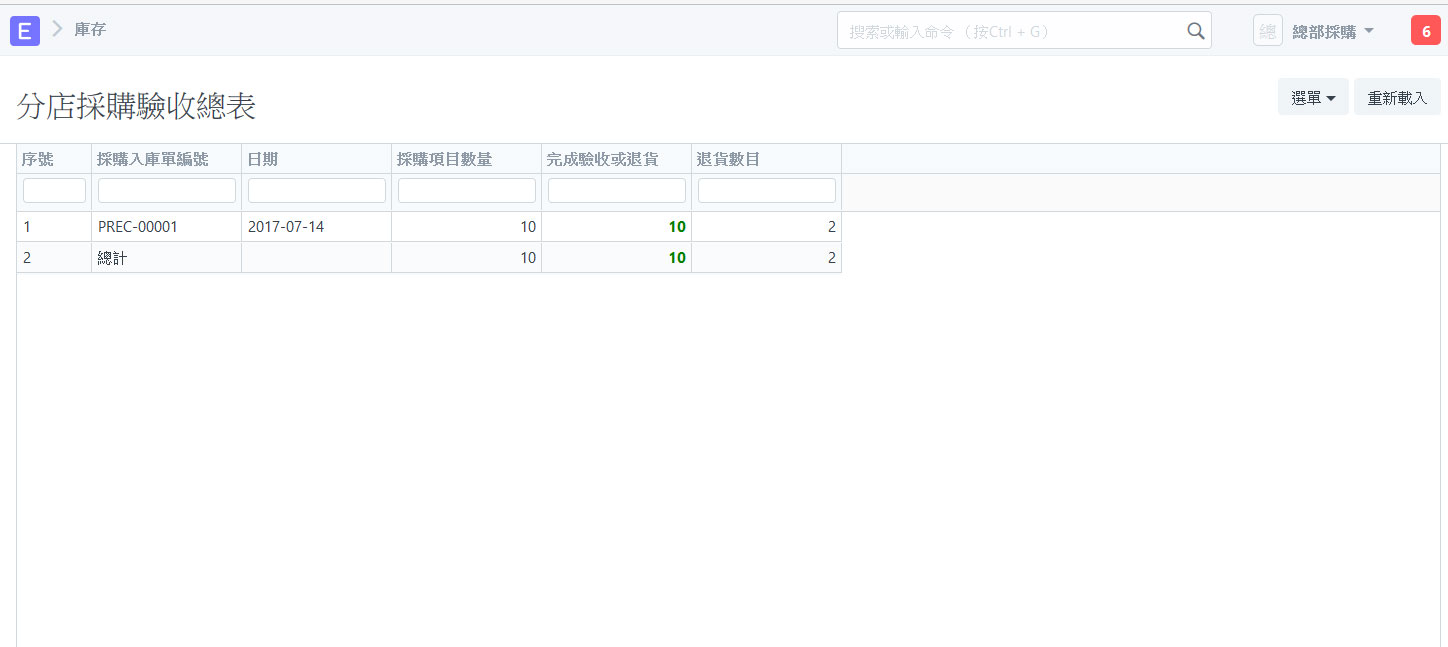Screen dimensions: 1448x647
Task: Select the 總計 total row cell
Action: pyautogui.click(x=112, y=258)
